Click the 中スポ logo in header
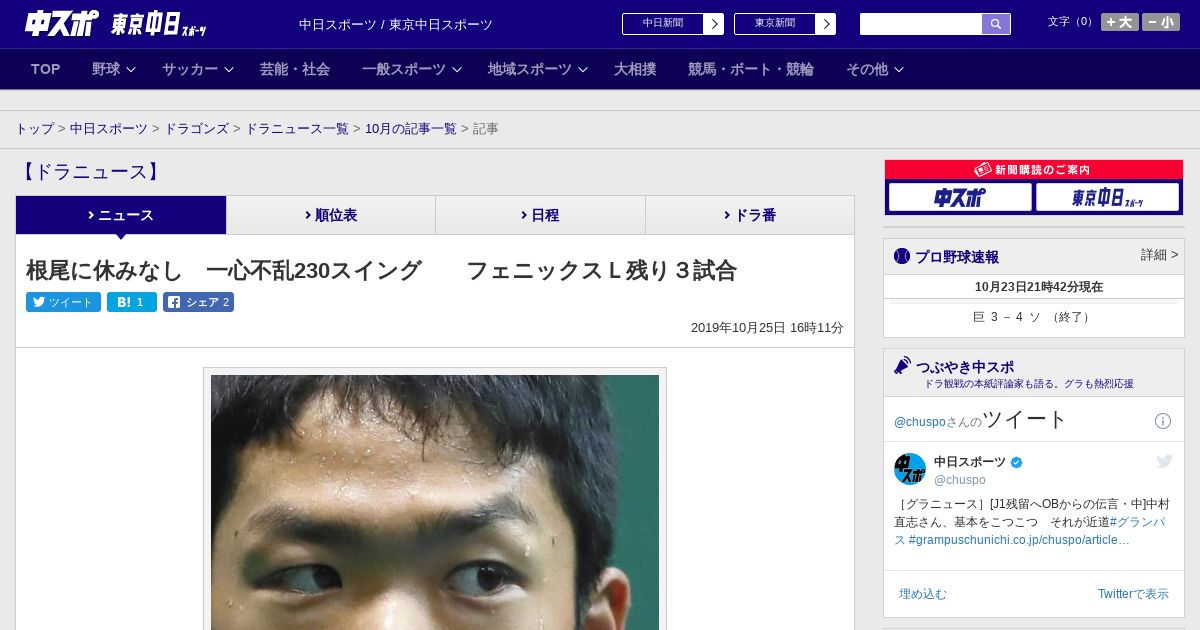This screenshot has height=630, width=1200. 62,24
